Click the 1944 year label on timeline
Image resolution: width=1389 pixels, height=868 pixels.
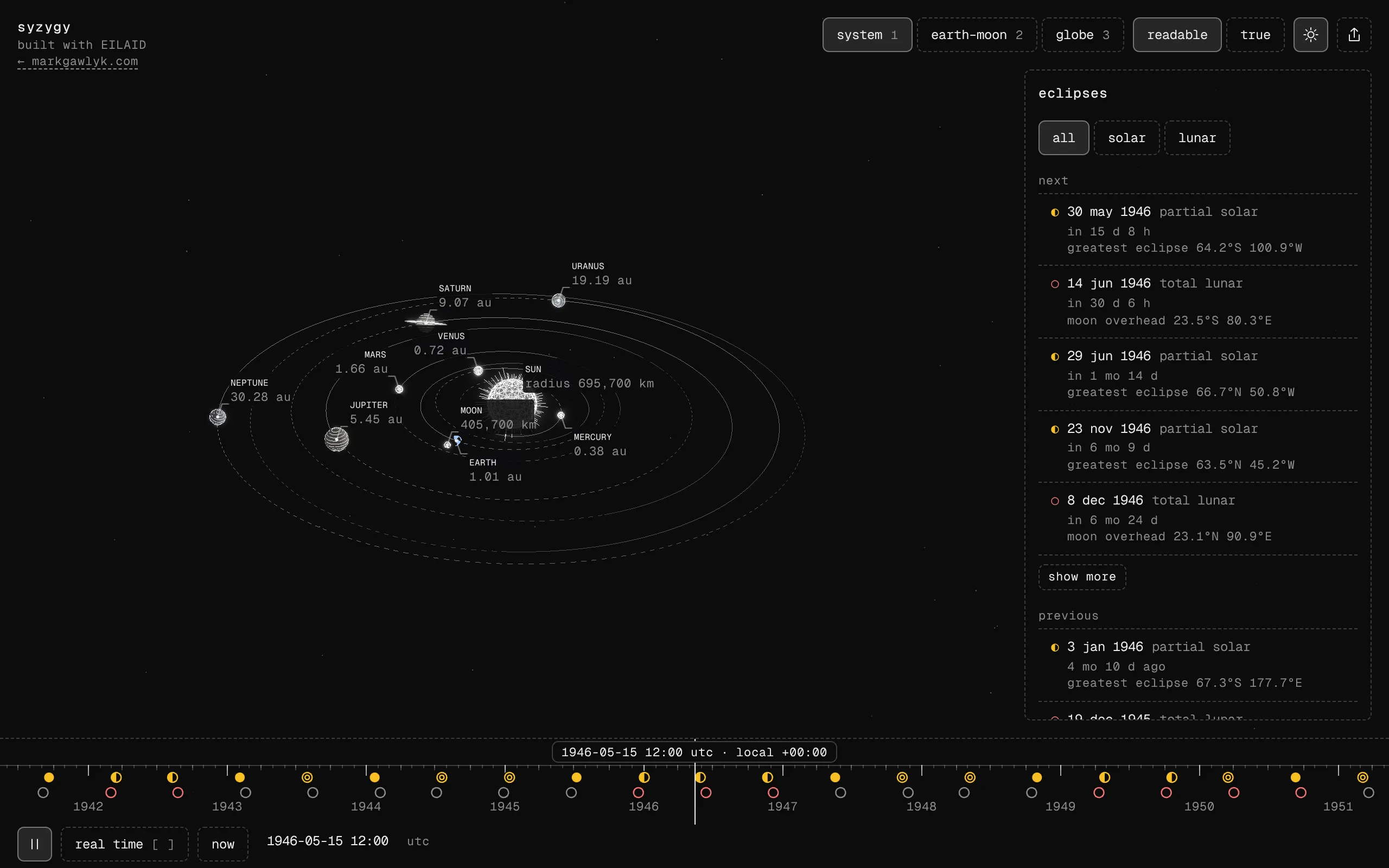tap(366, 807)
